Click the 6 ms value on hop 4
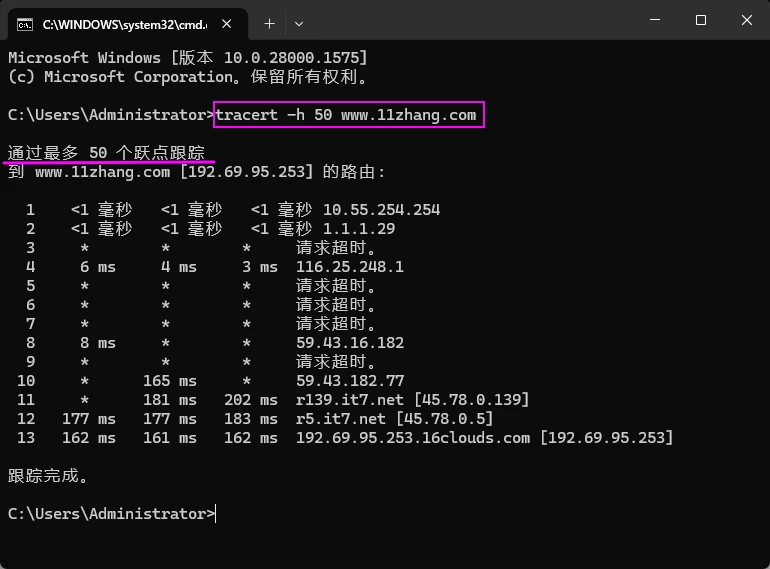 98,267
